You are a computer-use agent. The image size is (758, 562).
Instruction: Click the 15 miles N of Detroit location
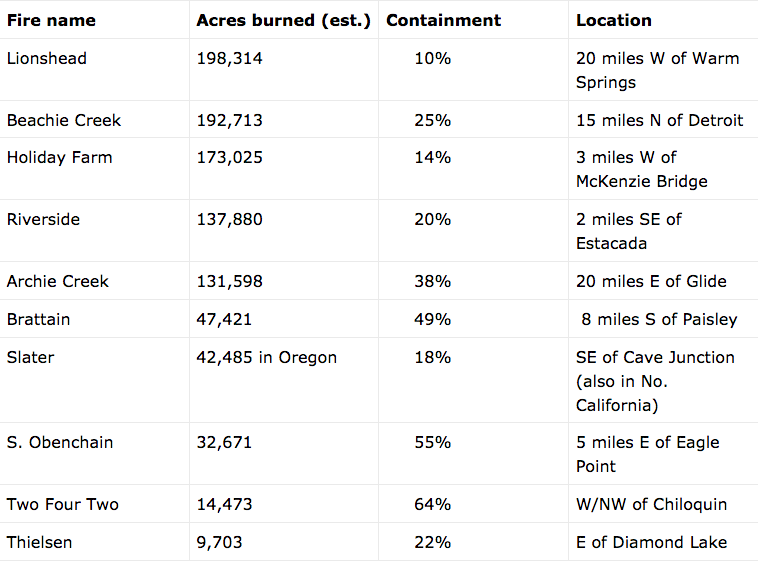click(659, 120)
